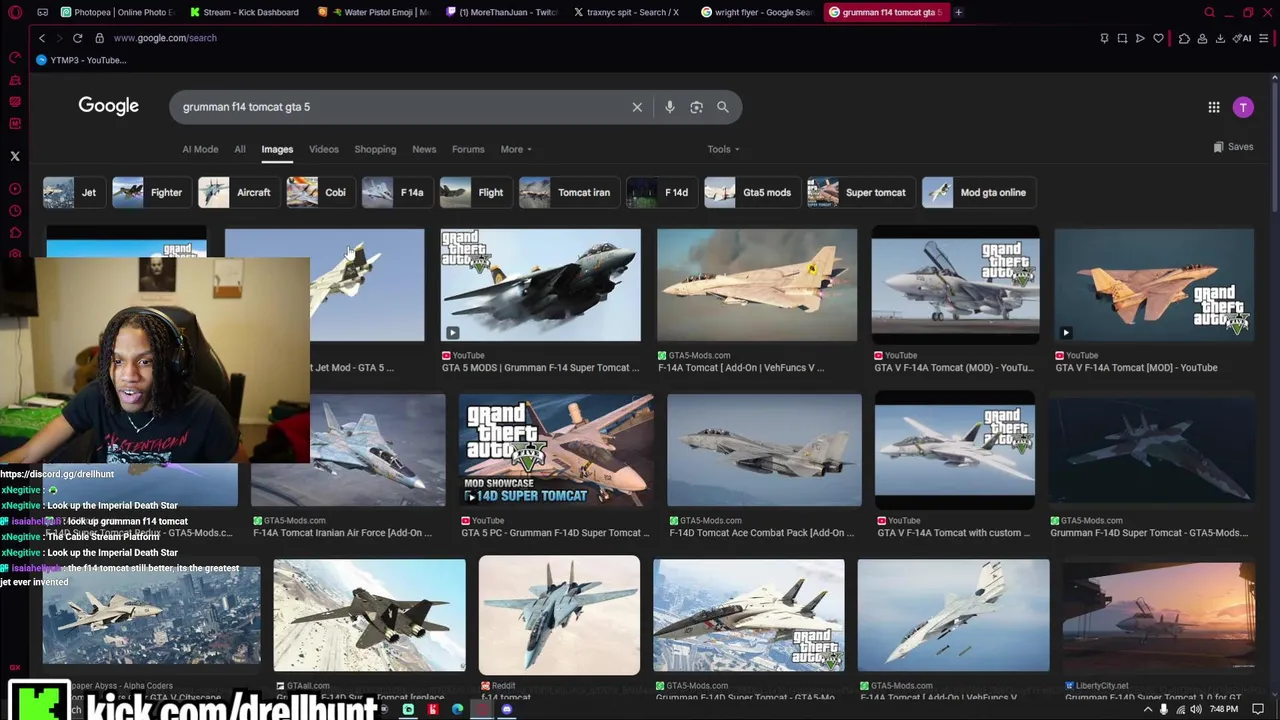1280x720 pixels.
Task: Switch to Photopea browser tab
Action: (117, 12)
